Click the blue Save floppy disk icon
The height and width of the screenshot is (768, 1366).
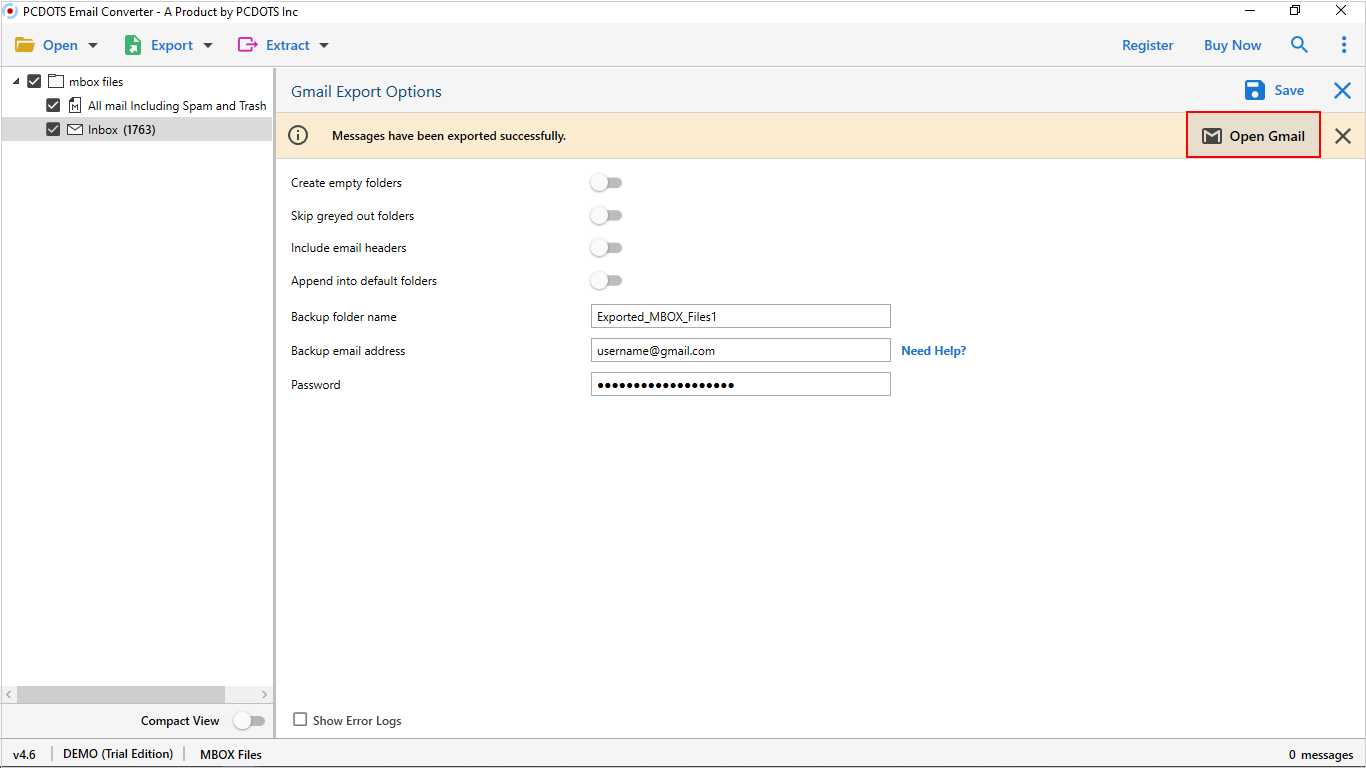[1255, 91]
